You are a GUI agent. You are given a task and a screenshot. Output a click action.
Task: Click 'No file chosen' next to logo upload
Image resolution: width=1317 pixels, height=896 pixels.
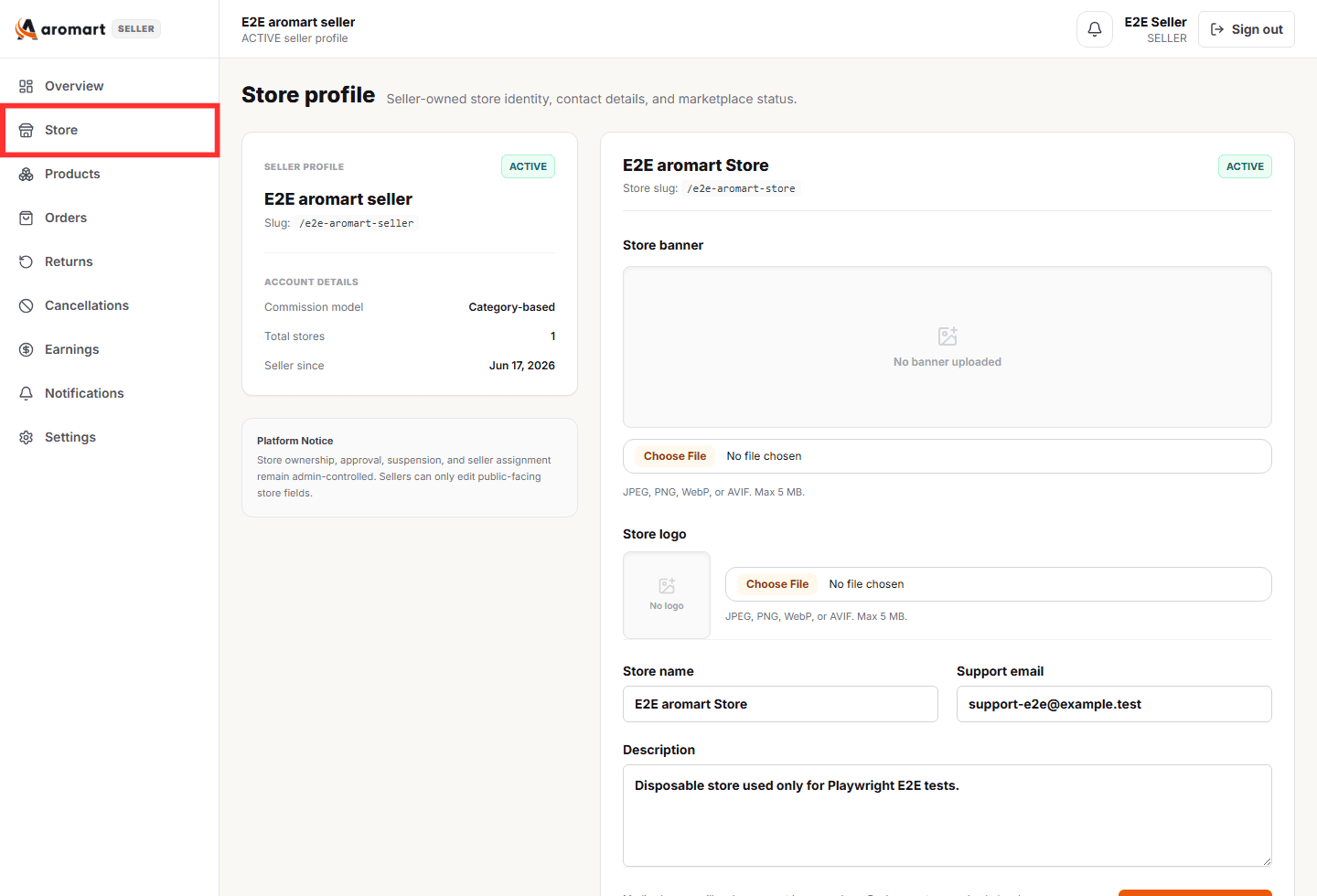point(866,584)
